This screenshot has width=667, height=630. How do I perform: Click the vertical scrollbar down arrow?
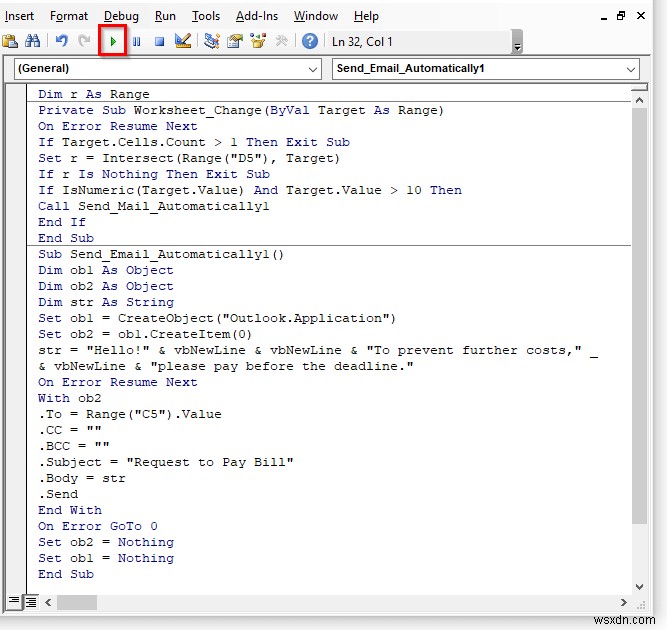point(639,587)
